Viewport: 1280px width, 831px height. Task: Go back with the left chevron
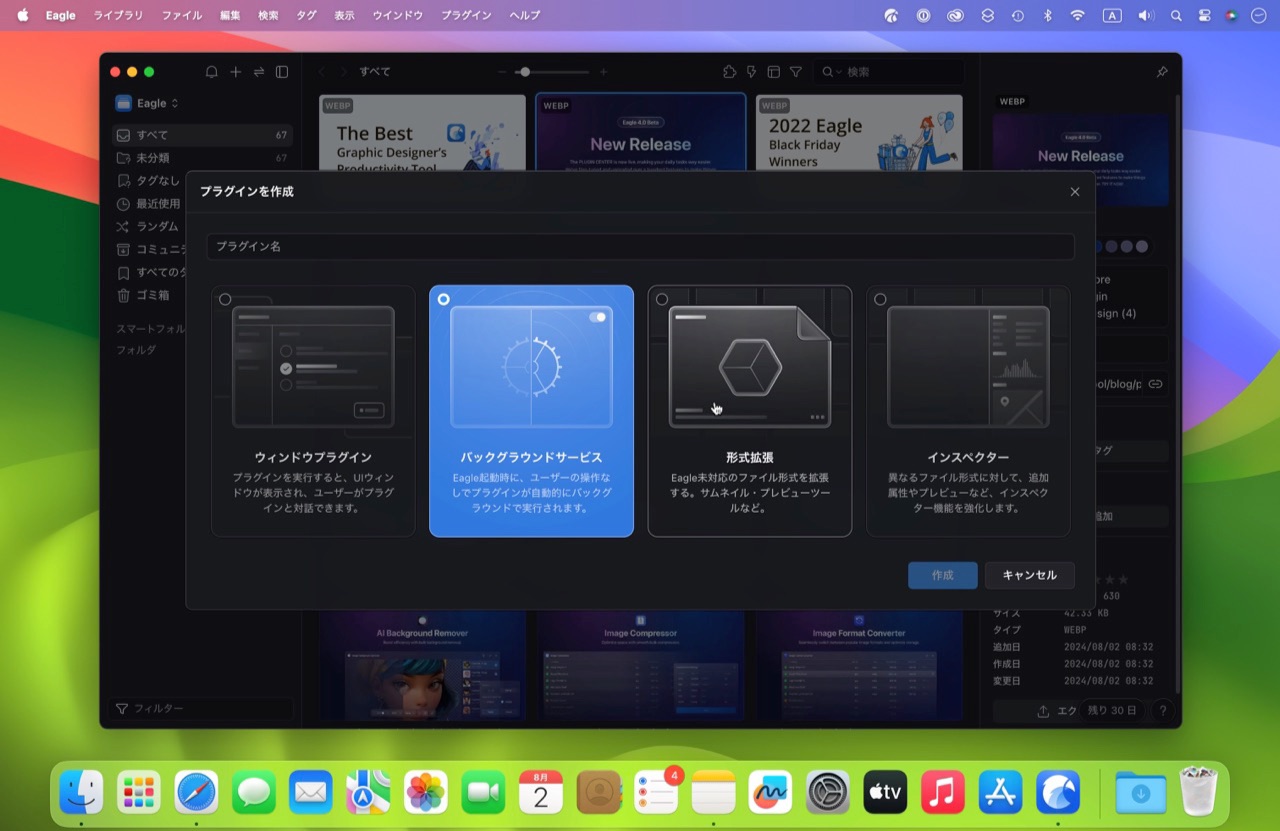tap(321, 72)
